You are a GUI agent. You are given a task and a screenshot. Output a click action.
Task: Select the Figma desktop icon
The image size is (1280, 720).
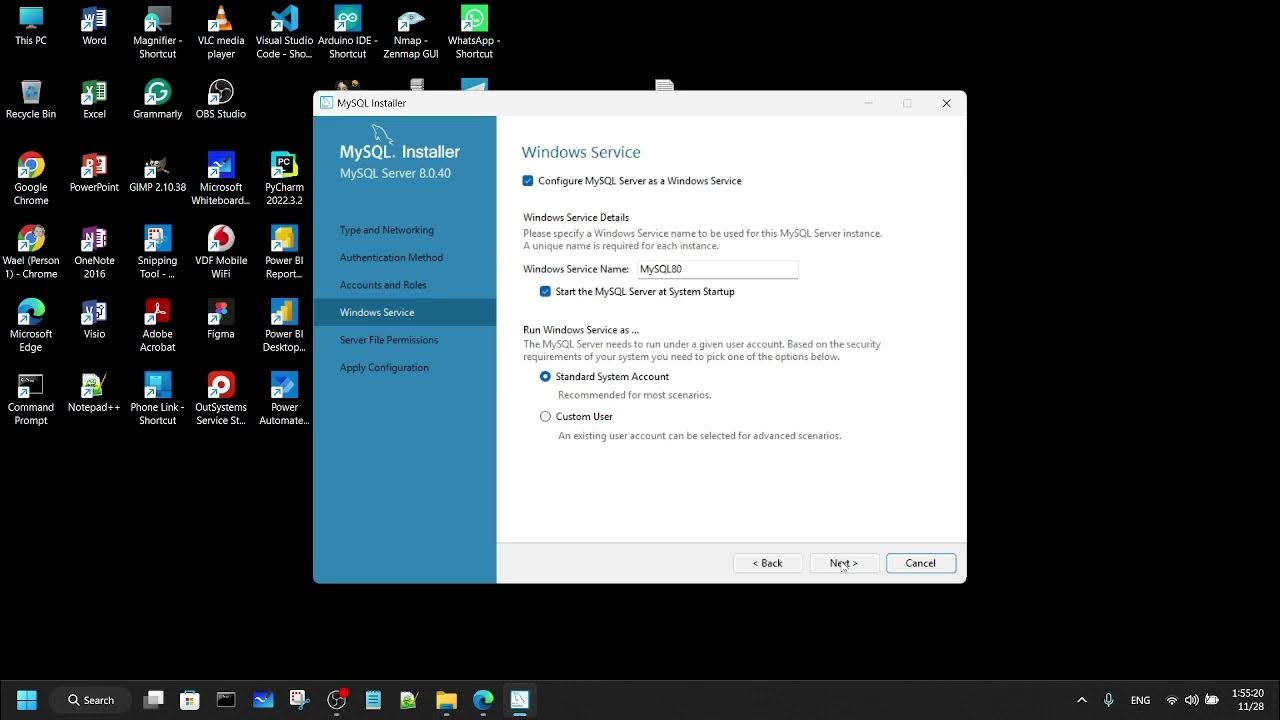coord(221,320)
